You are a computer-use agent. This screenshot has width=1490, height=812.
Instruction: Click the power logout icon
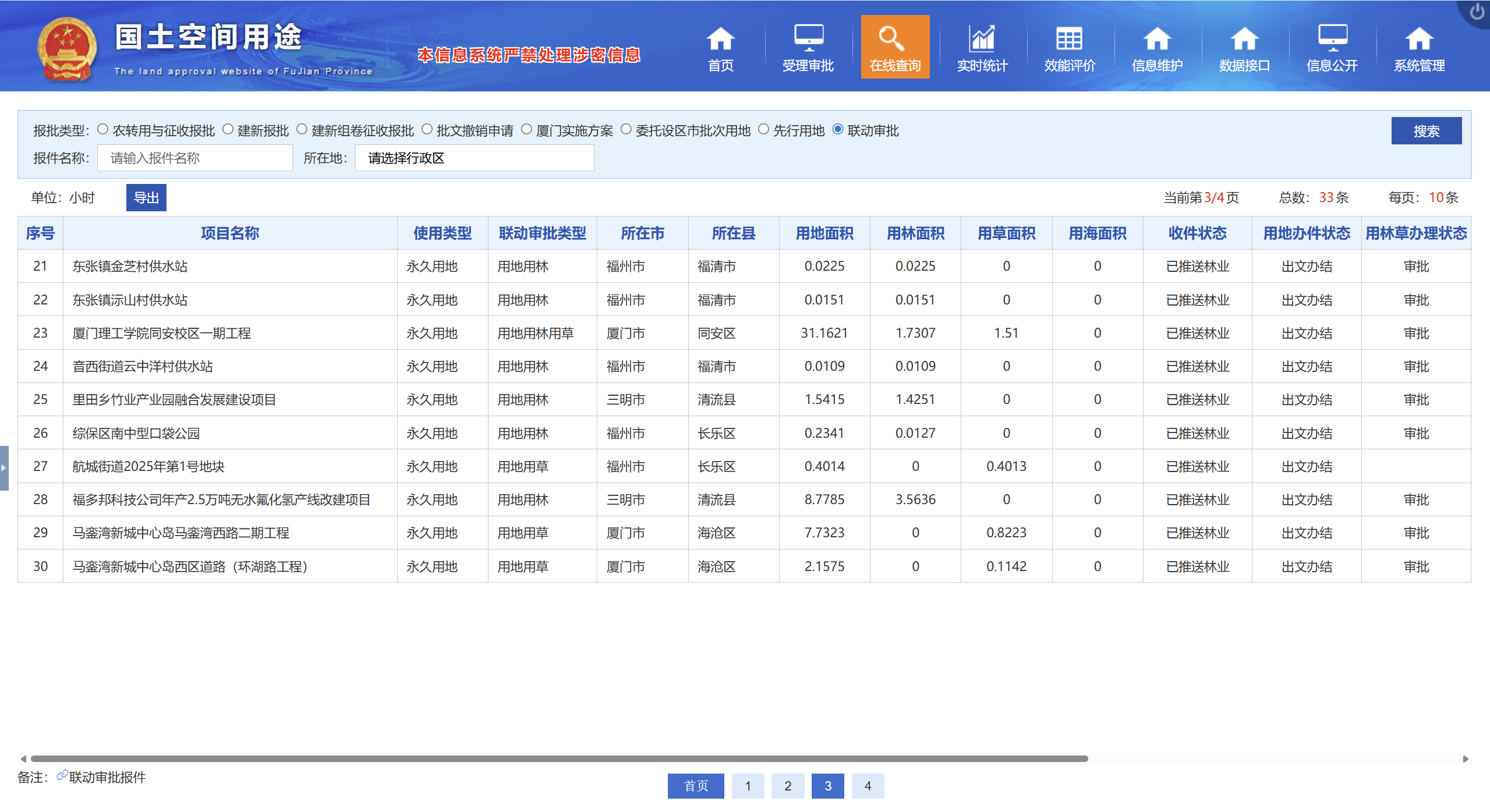1477,12
